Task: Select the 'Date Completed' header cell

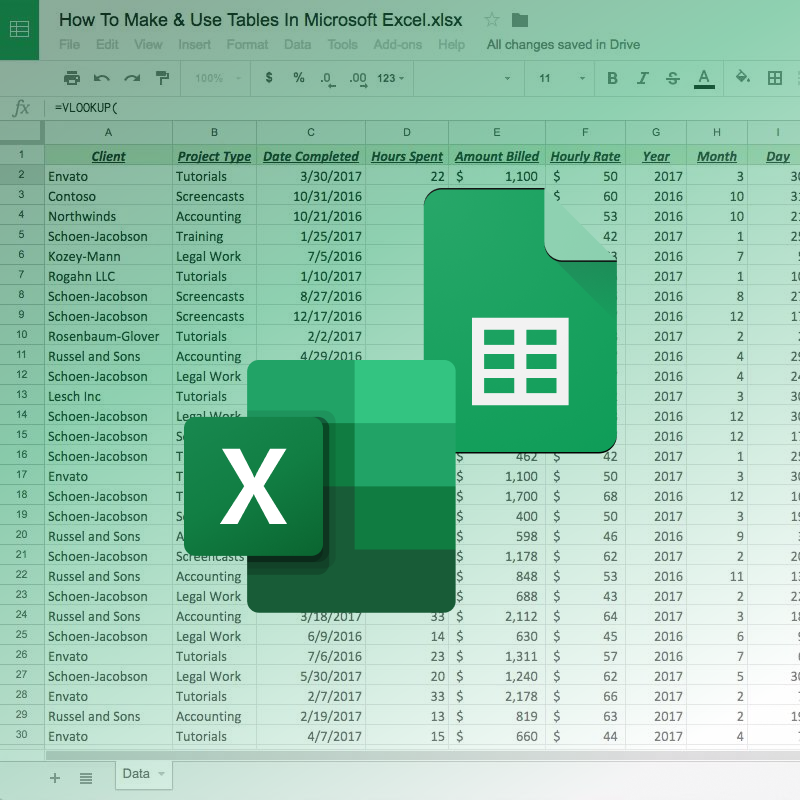Action: pos(311,156)
